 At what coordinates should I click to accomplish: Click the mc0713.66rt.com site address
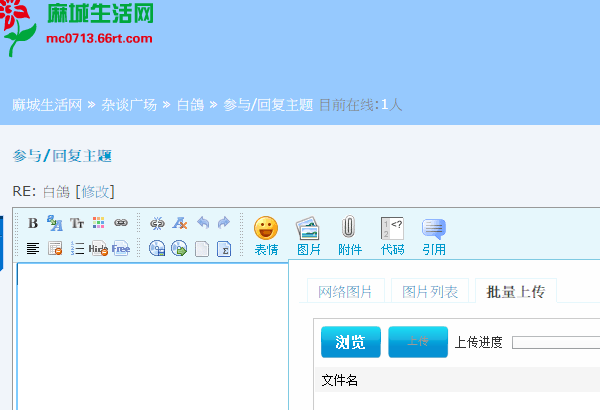99,38
